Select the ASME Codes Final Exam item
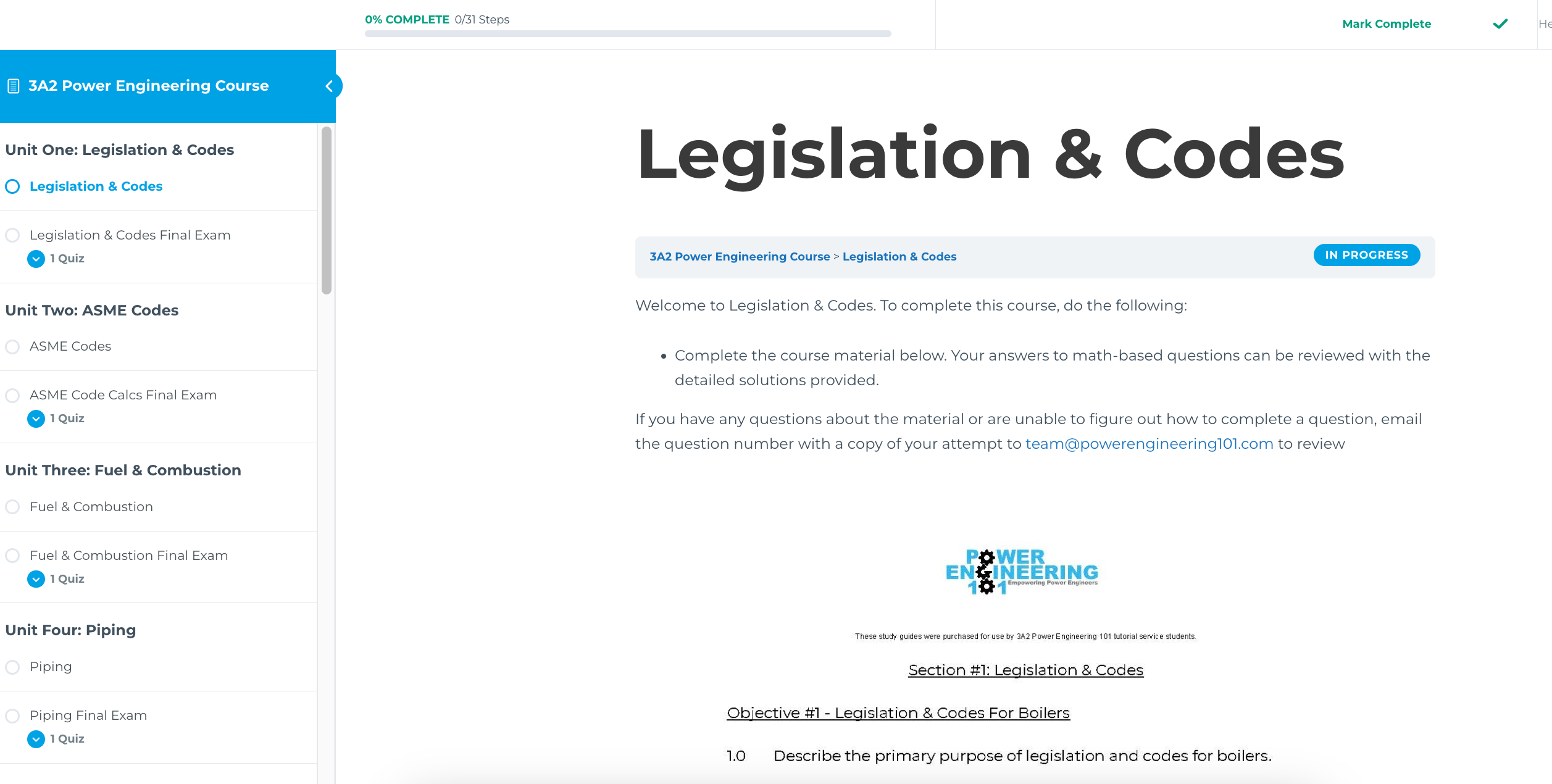This screenshot has height=784, width=1552. coord(122,394)
